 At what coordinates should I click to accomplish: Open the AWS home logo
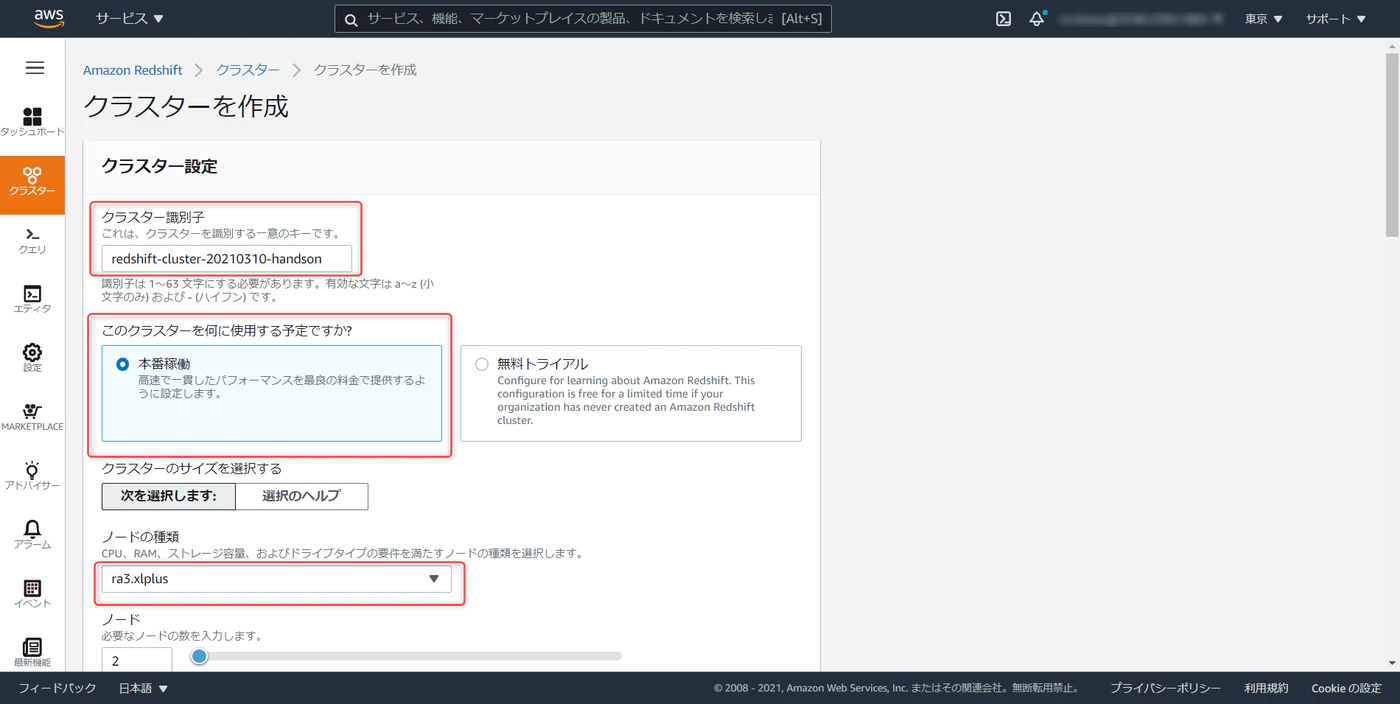point(49,18)
